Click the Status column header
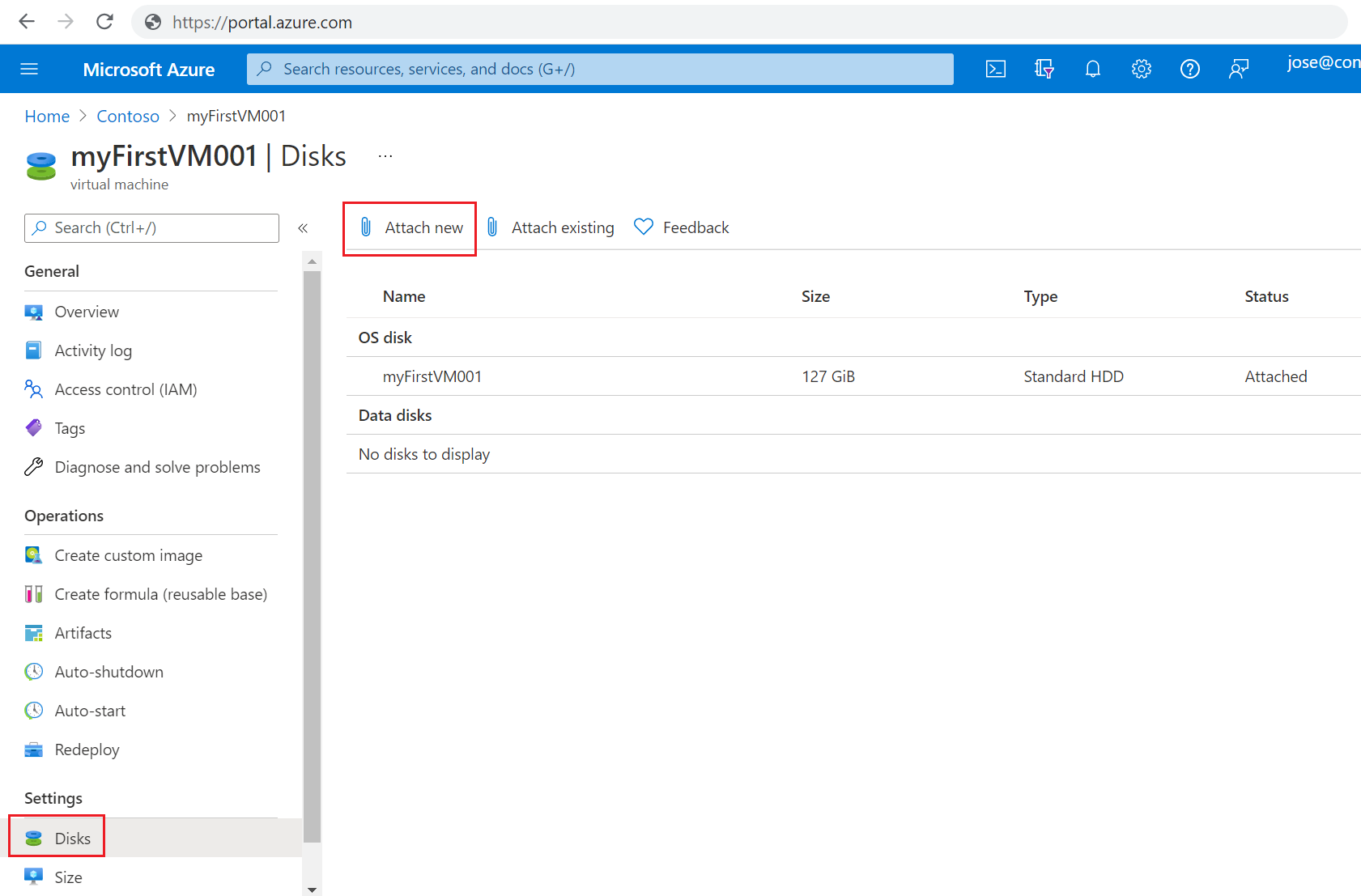The height and width of the screenshot is (896, 1361). click(1266, 296)
